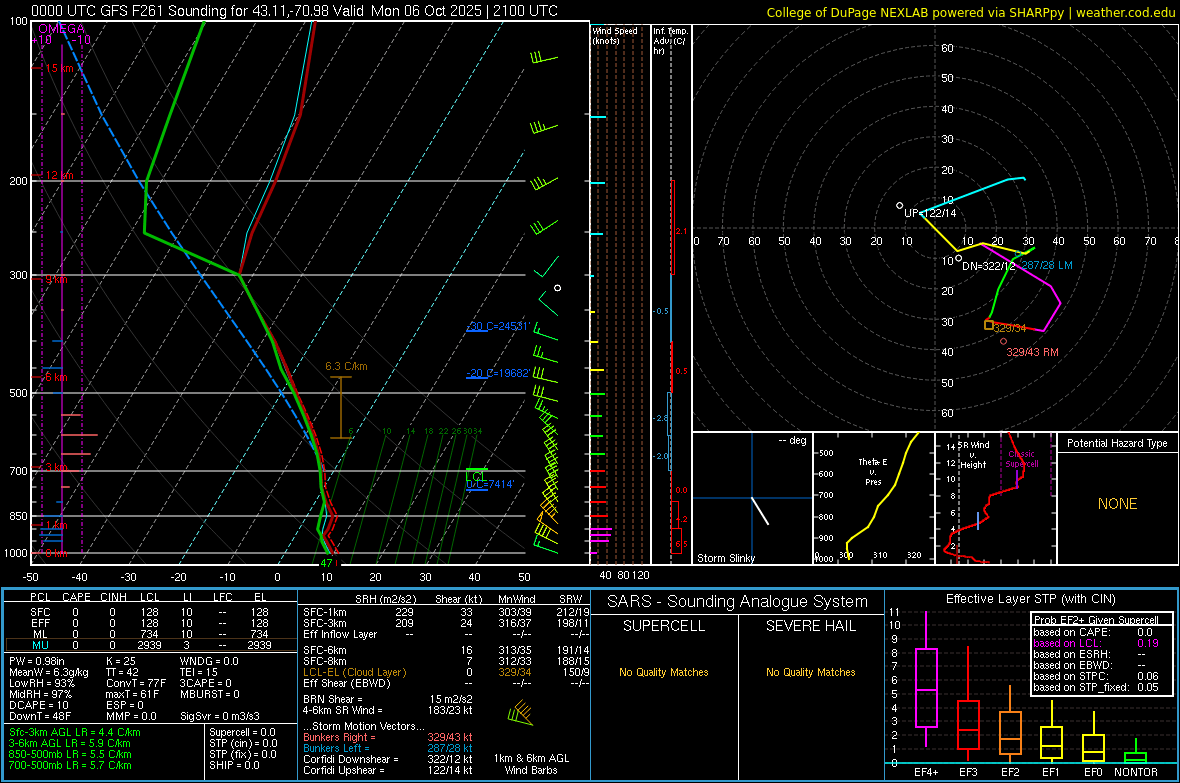Click the 'Theta-E v. Pres' label
The image size is (1180, 783).
click(873, 472)
